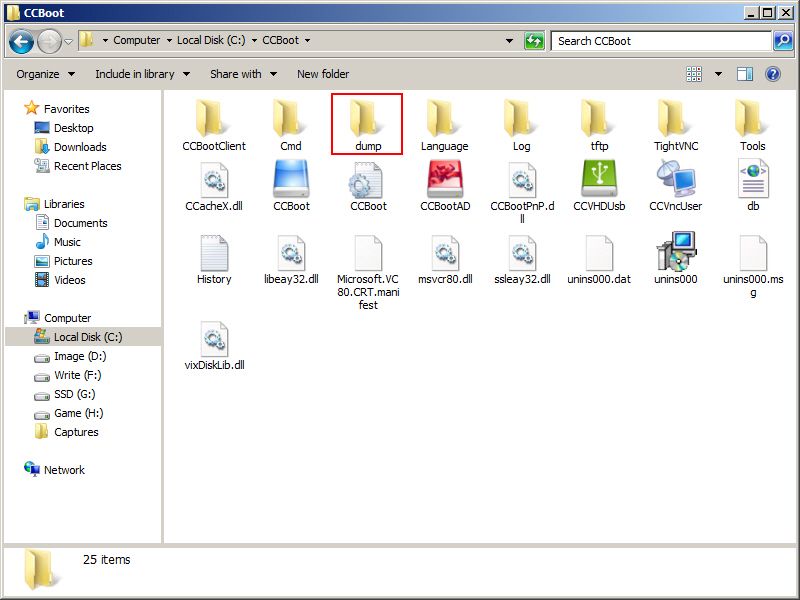This screenshot has height=600, width=800.
Task: Expand the CCBoot breadcrumb arrow
Action: (x=307, y=40)
